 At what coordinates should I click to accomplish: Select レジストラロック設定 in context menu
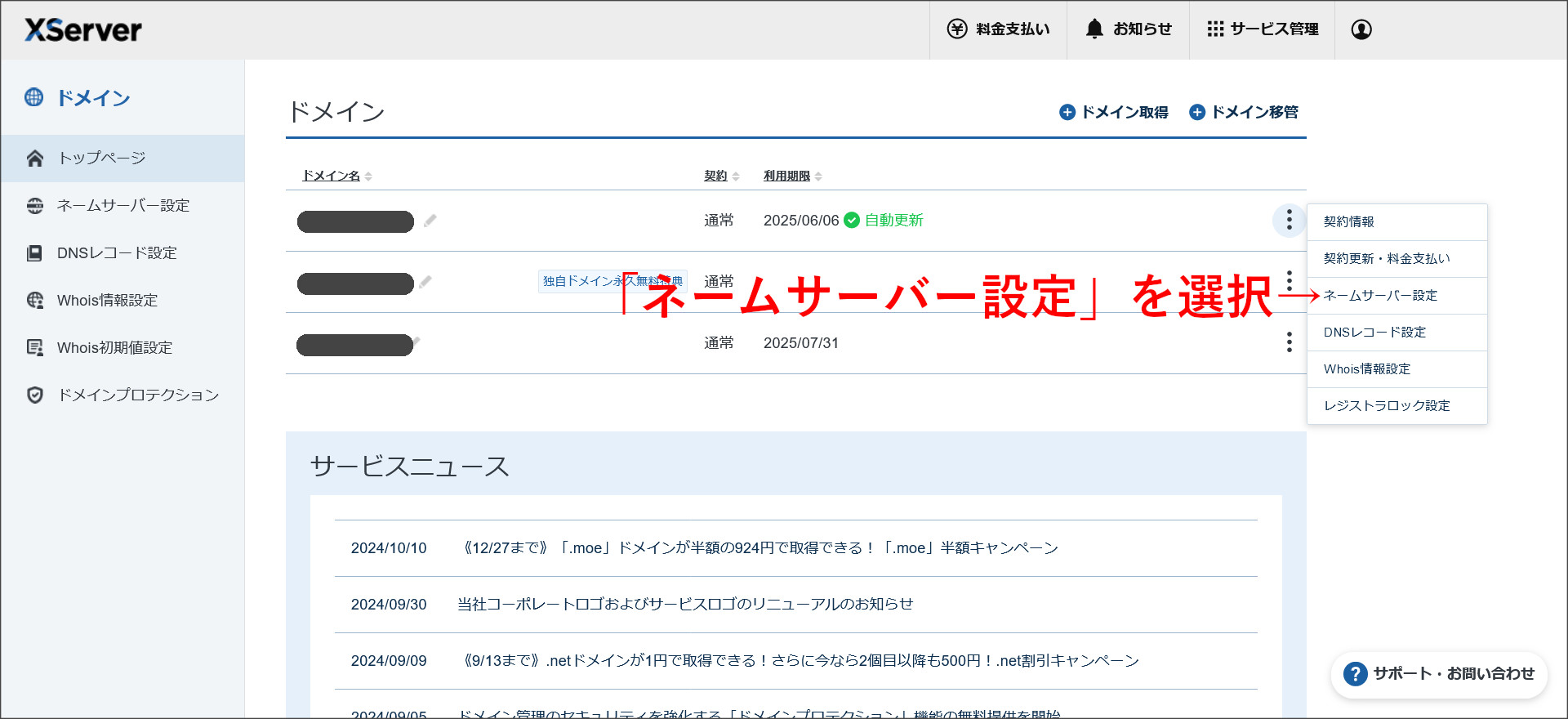pos(1397,406)
